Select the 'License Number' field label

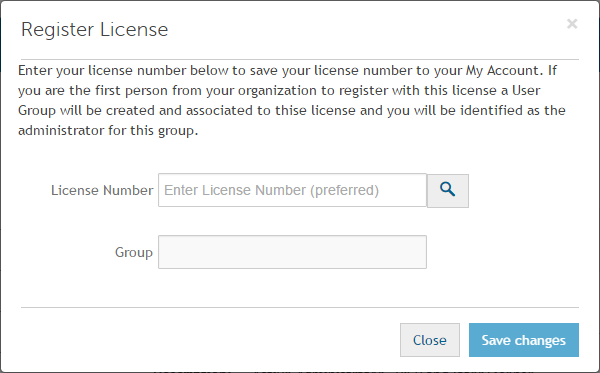click(x=102, y=191)
